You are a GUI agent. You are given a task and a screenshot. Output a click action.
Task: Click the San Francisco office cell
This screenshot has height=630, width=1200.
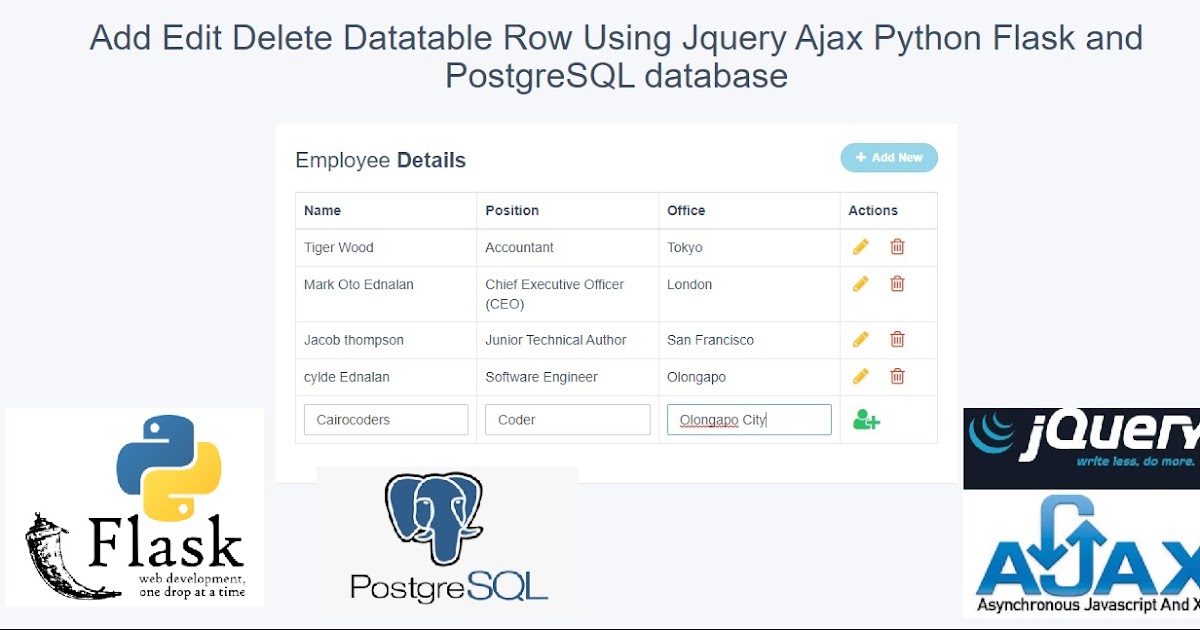click(x=749, y=340)
